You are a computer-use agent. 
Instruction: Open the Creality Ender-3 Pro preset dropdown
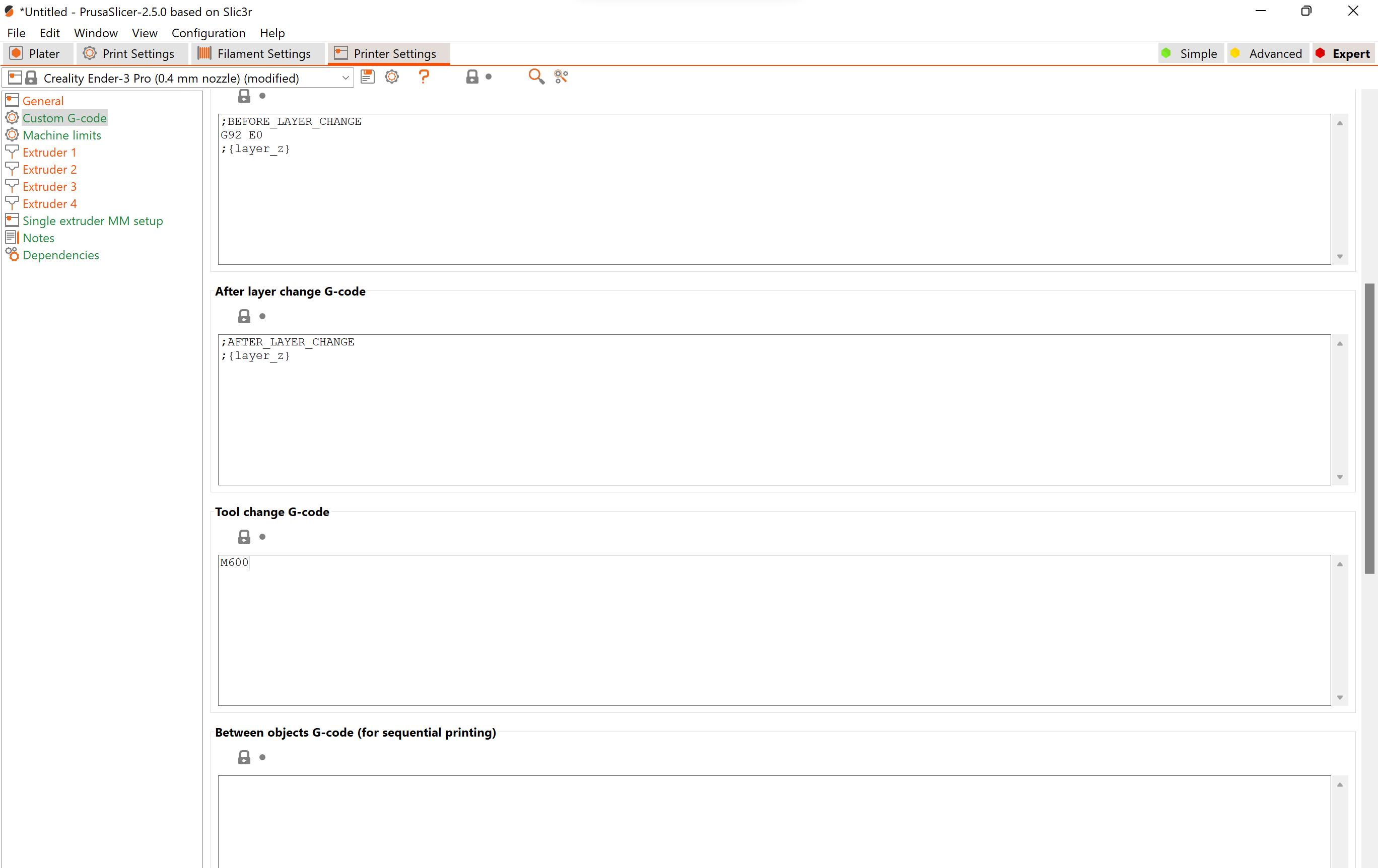point(345,79)
